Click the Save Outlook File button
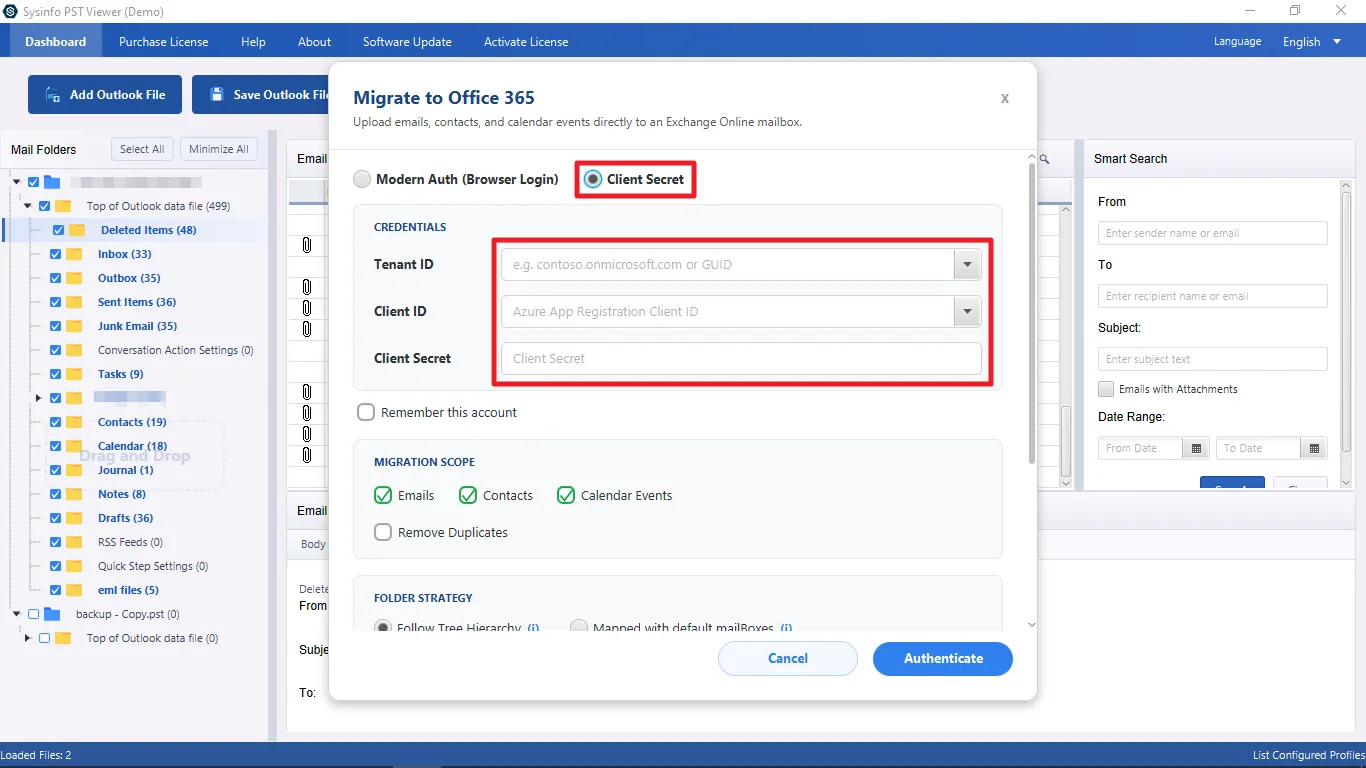 tap(262, 95)
